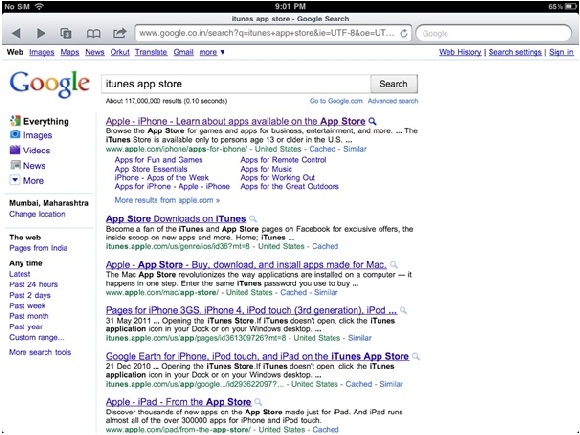Choose 'Custom range...' time filter

coord(37,337)
